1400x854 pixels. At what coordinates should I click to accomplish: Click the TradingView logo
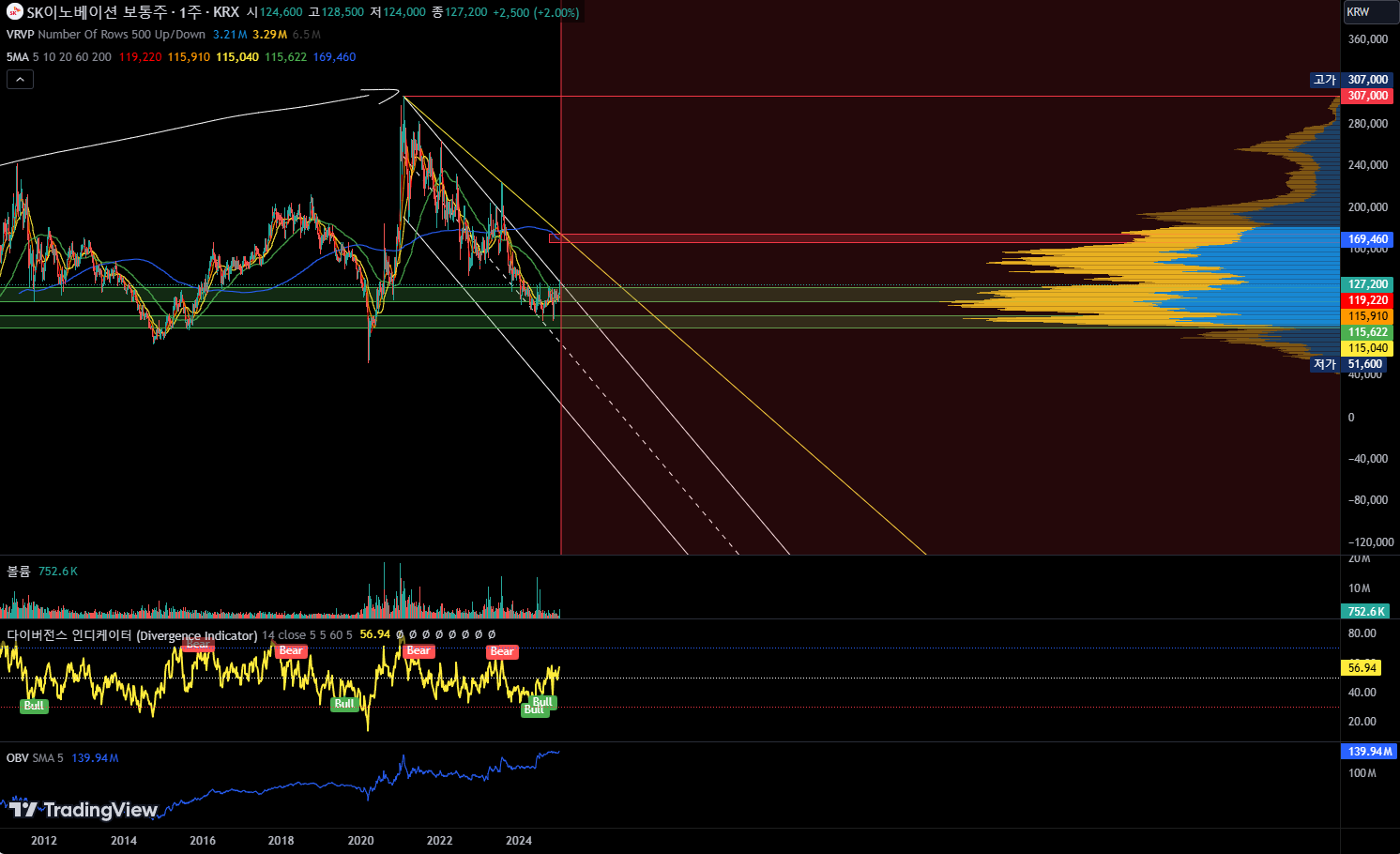tap(84, 810)
